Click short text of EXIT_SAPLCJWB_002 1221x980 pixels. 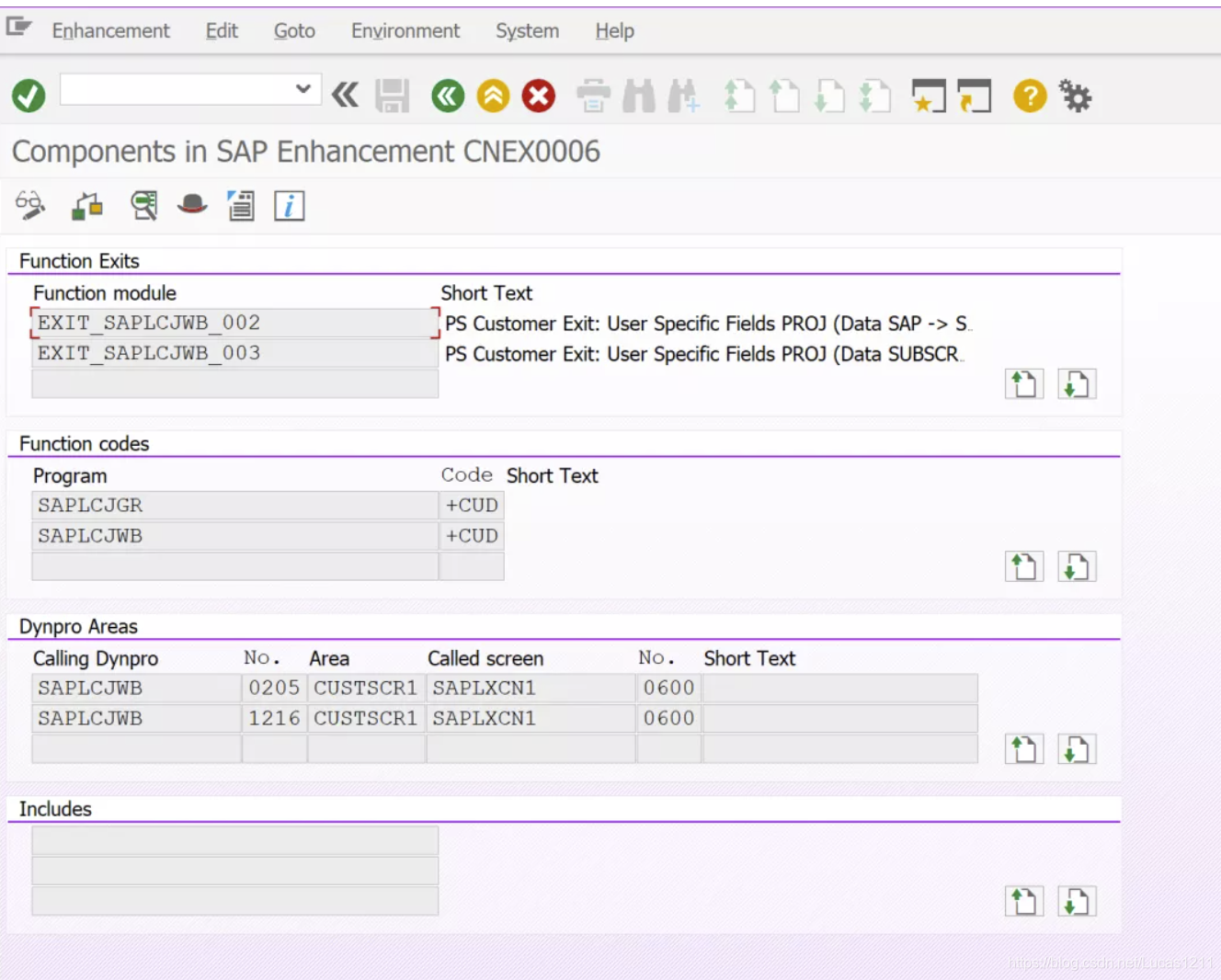tap(708, 324)
